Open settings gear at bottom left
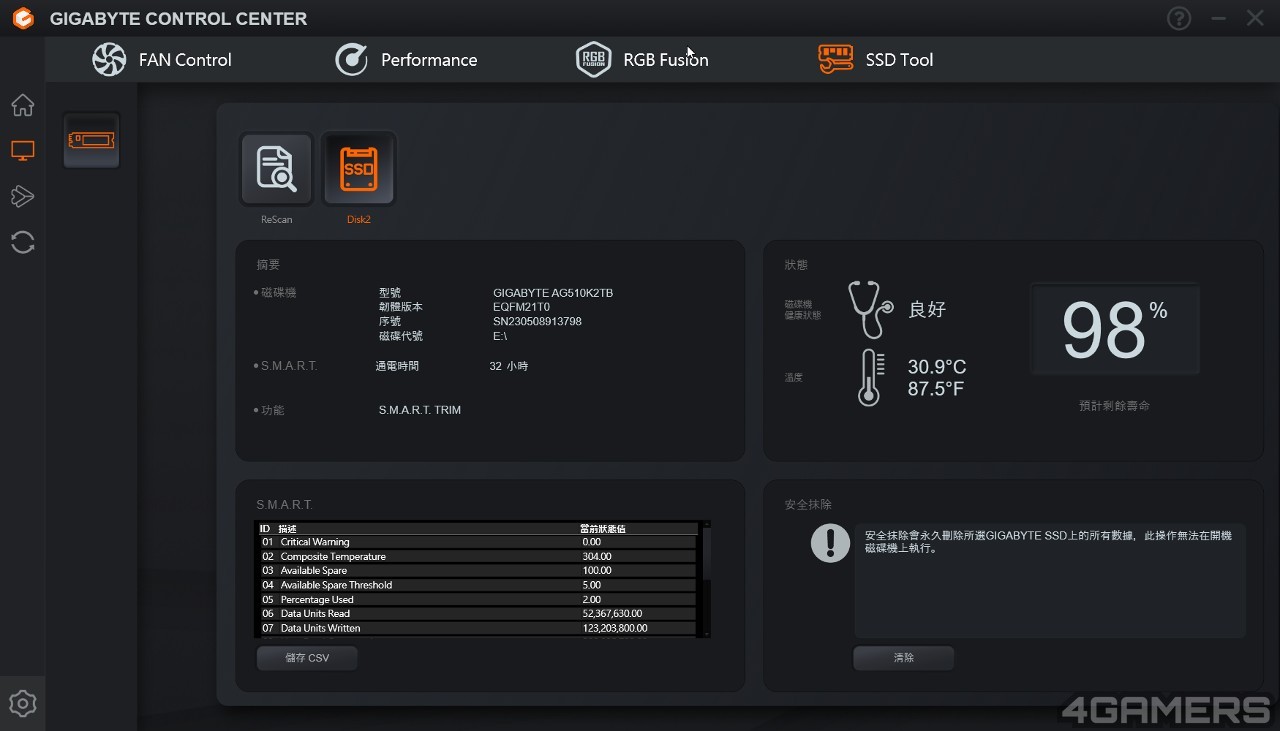Image resolution: width=1280 pixels, height=731 pixels. (22, 703)
